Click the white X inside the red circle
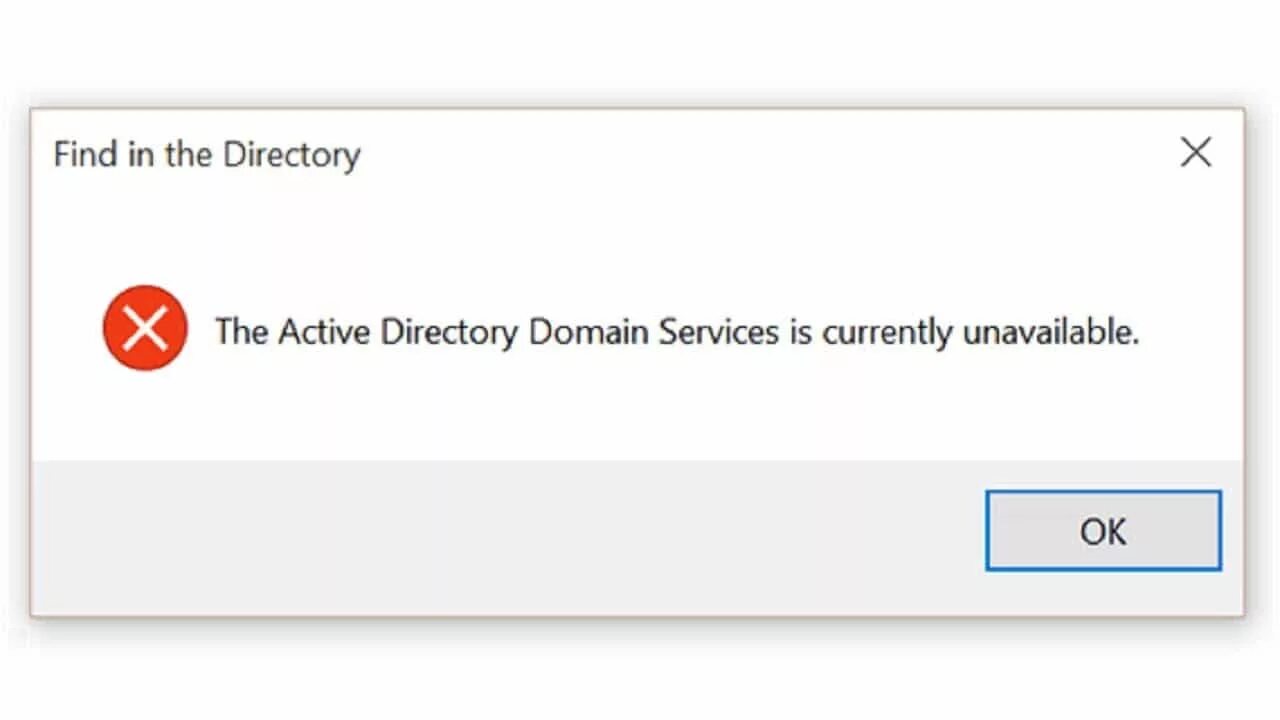The image size is (1280, 720). pos(145,329)
